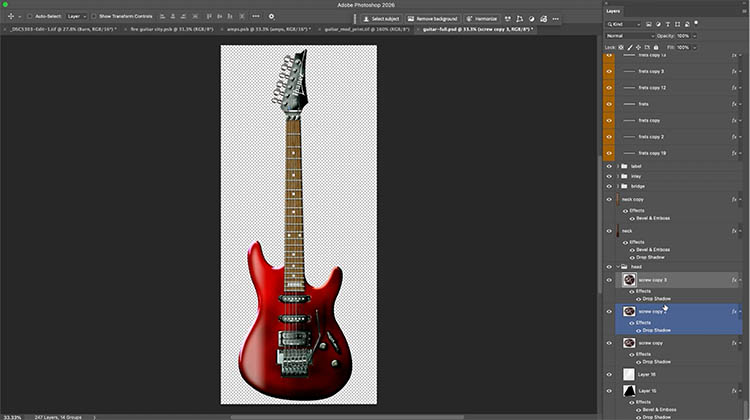Lock image pixels brush icon
The height and width of the screenshot is (420, 750).
coord(630,47)
